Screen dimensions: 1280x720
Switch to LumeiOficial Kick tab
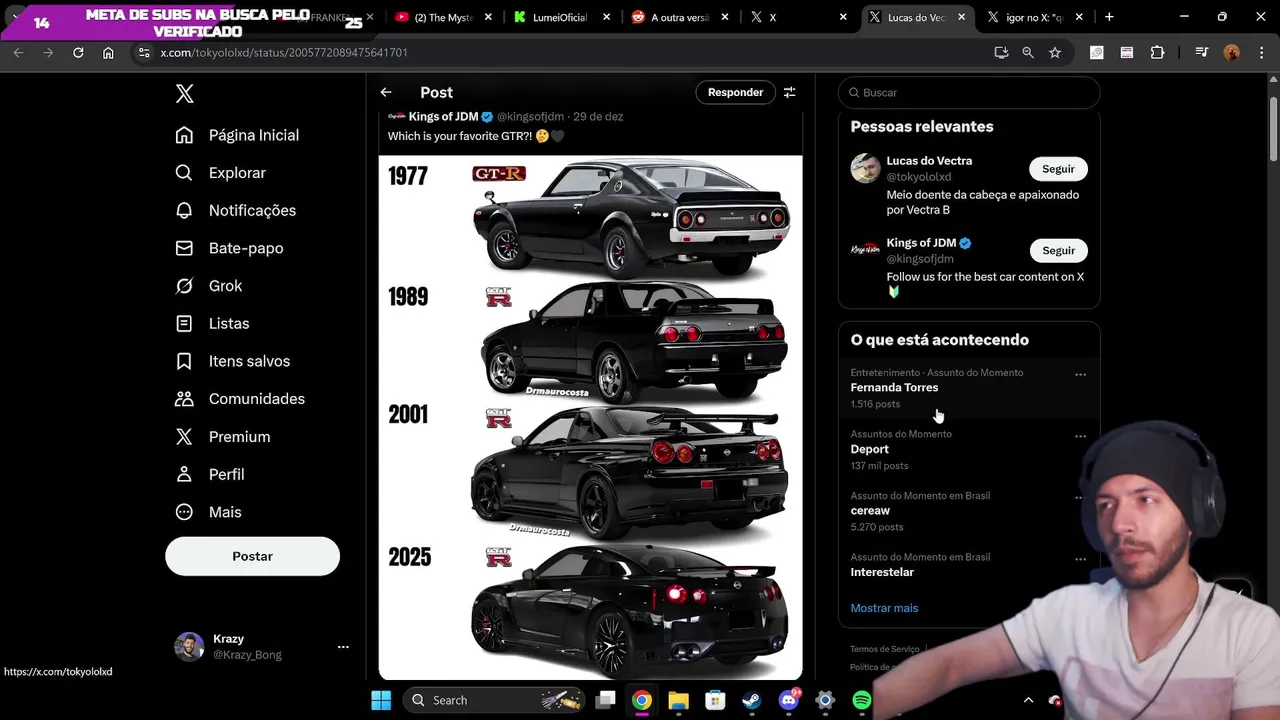(561, 17)
